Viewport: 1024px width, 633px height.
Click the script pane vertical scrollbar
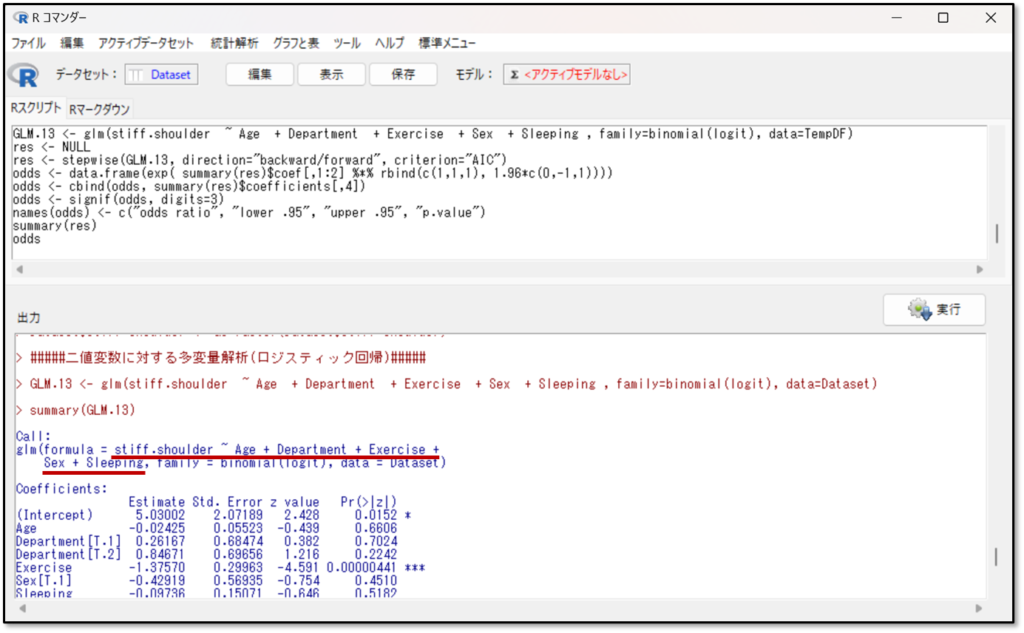coord(996,233)
